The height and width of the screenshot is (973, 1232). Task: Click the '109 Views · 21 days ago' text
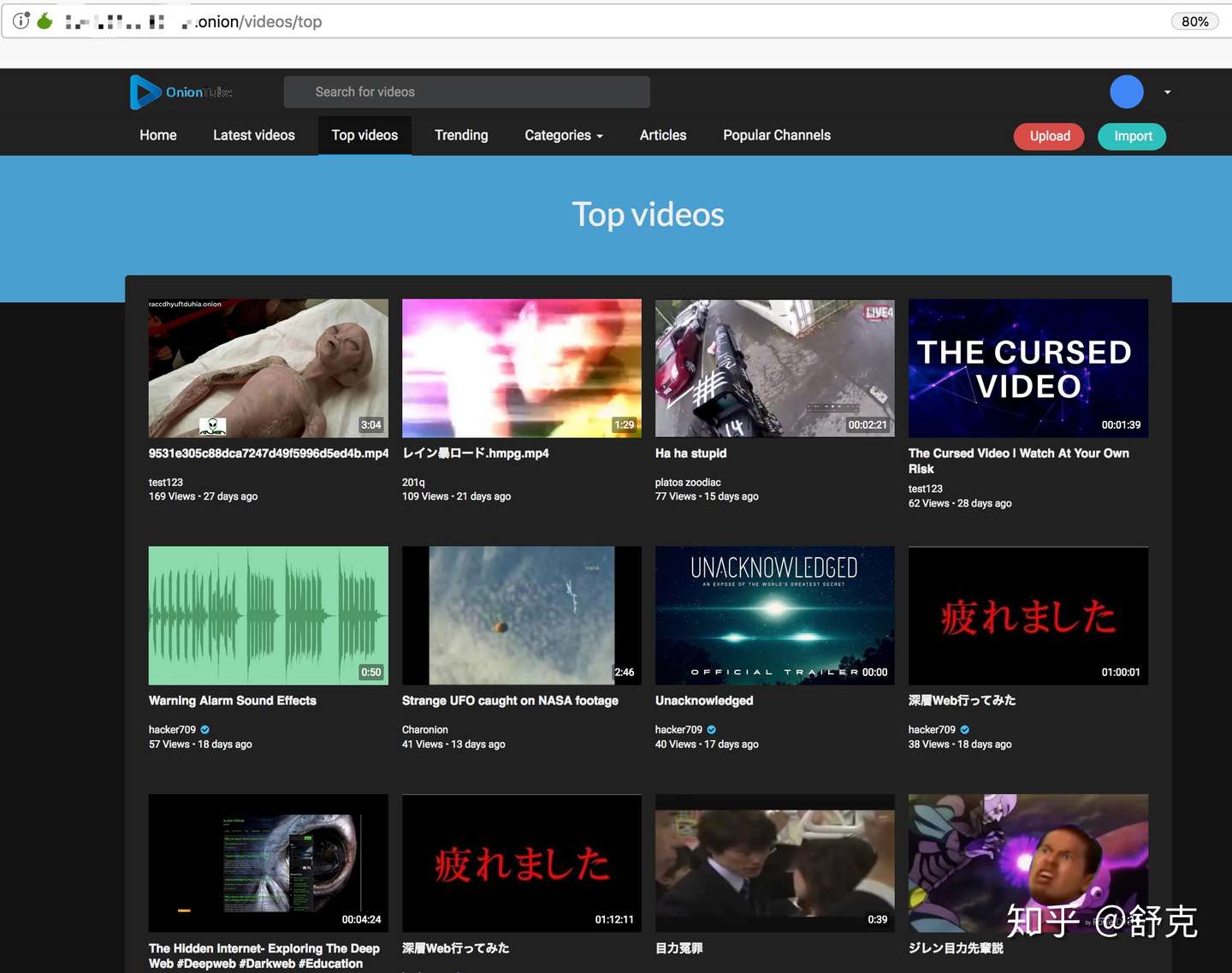click(x=456, y=496)
